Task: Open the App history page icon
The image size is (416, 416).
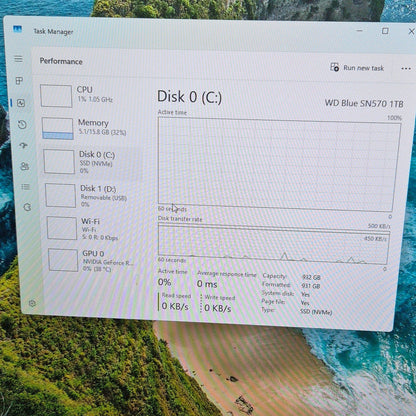Action: pyautogui.click(x=22, y=125)
